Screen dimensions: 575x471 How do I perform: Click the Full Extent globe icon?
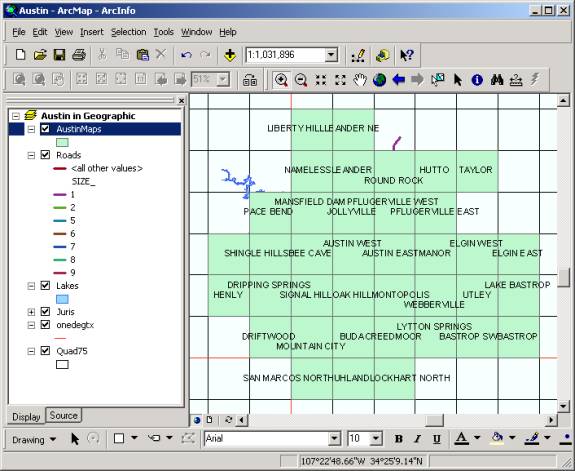coord(379,80)
